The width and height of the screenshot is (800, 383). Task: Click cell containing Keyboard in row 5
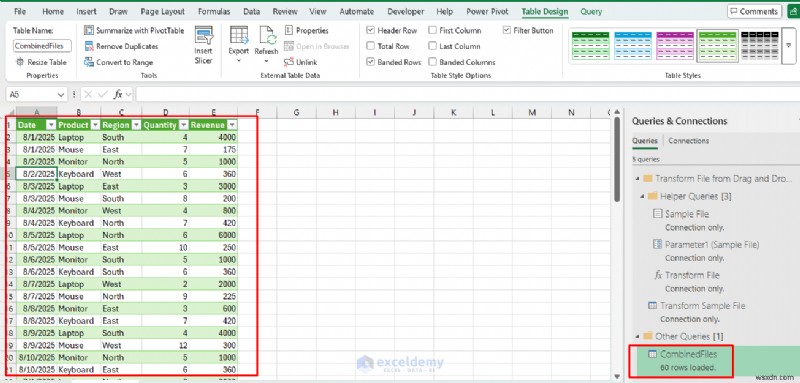(x=79, y=174)
